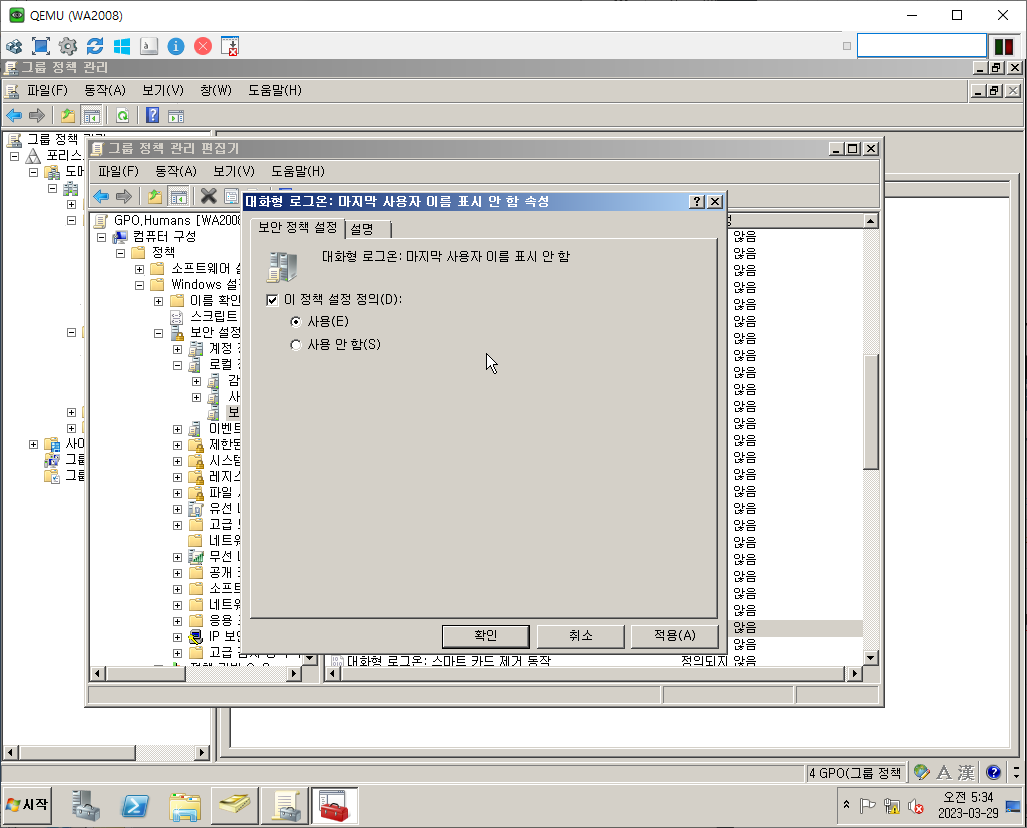Click the QEMU fullscreen icon

[41, 46]
